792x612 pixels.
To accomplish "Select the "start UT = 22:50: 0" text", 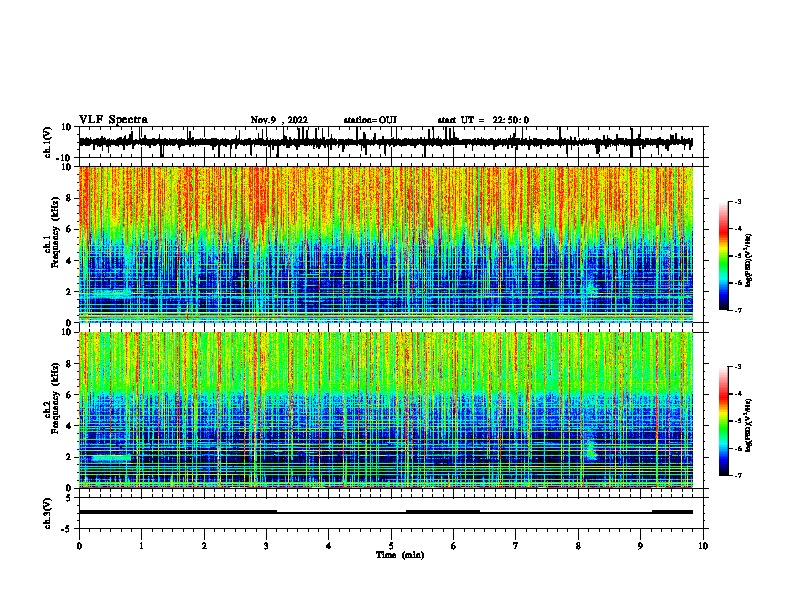I will (483, 120).
